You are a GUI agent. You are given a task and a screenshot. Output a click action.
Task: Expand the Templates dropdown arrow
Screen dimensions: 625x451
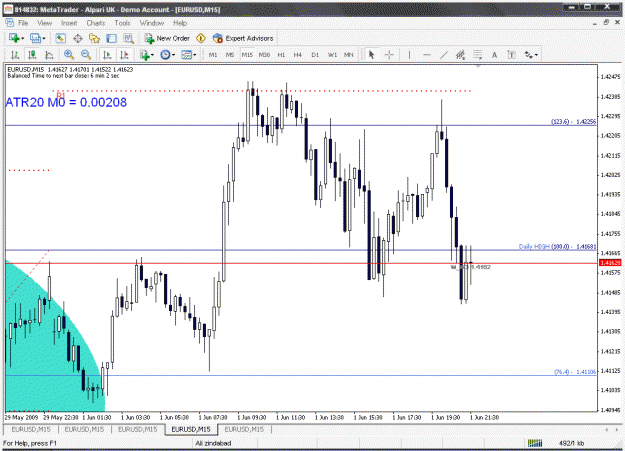point(195,55)
